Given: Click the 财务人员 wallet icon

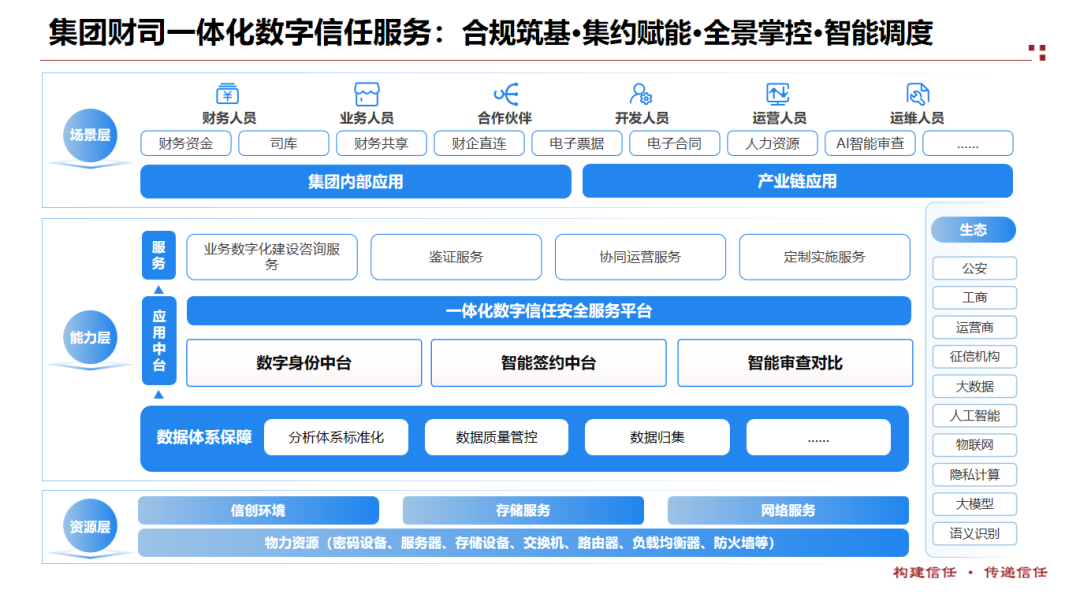Looking at the screenshot, I should coord(228,94).
